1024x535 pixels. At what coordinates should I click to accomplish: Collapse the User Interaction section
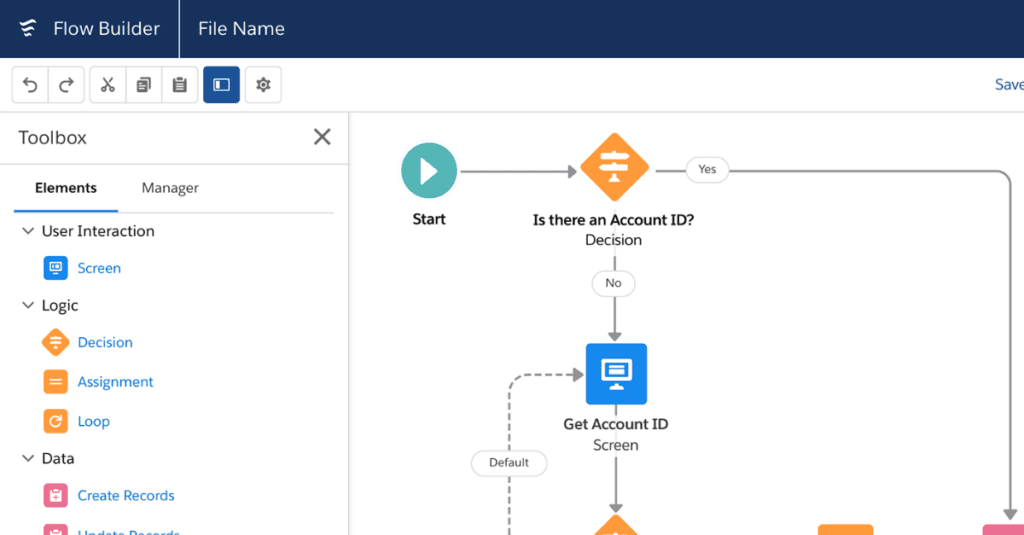coord(28,231)
